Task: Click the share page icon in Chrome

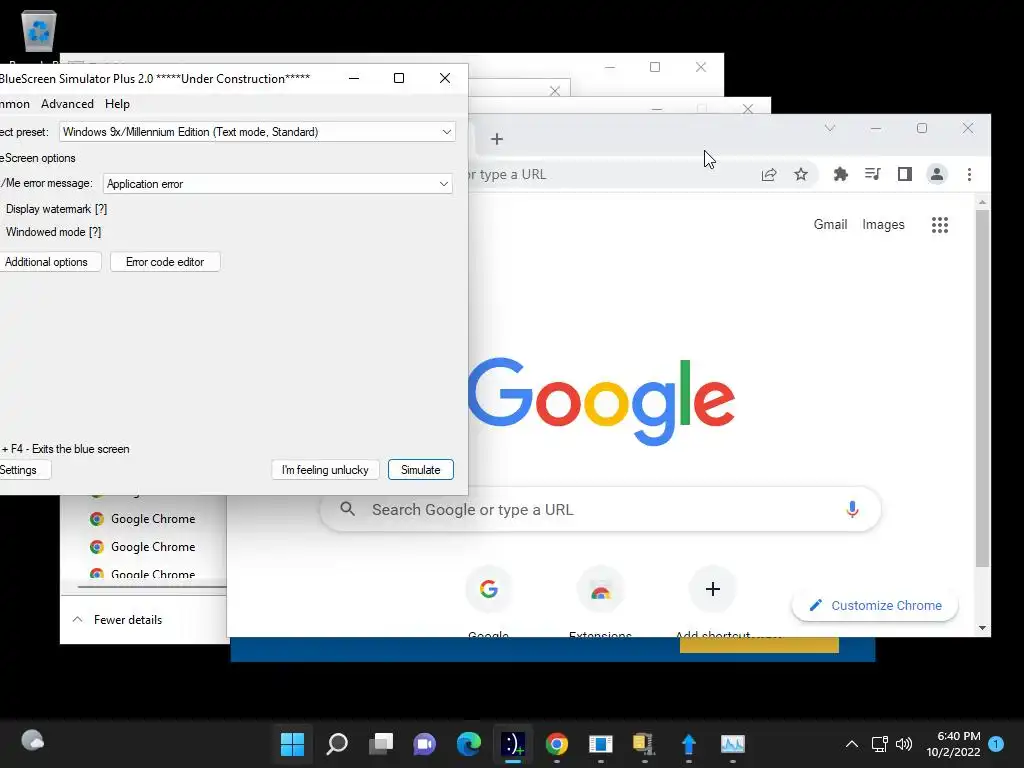Action: click(x=769, y=174)
